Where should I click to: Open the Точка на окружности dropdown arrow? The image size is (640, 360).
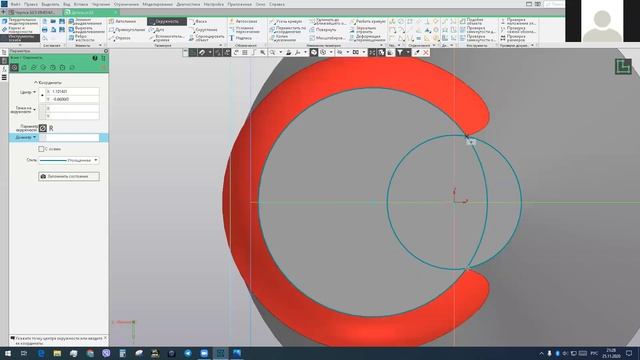[35, 110]
